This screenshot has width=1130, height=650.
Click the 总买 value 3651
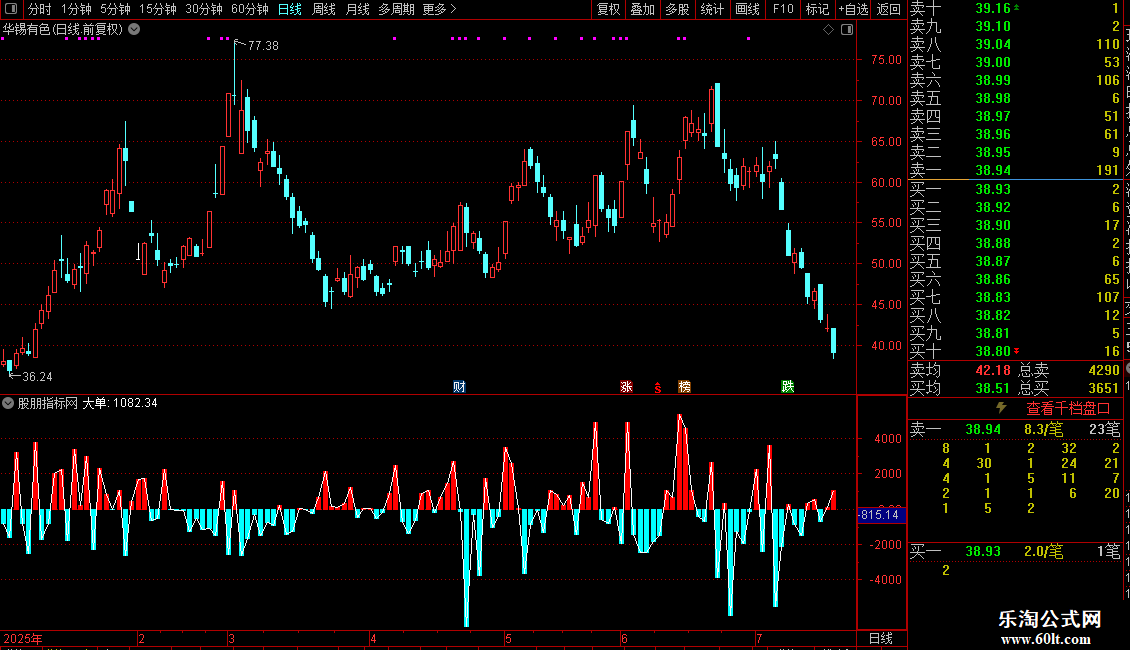tap(1104, 388)
